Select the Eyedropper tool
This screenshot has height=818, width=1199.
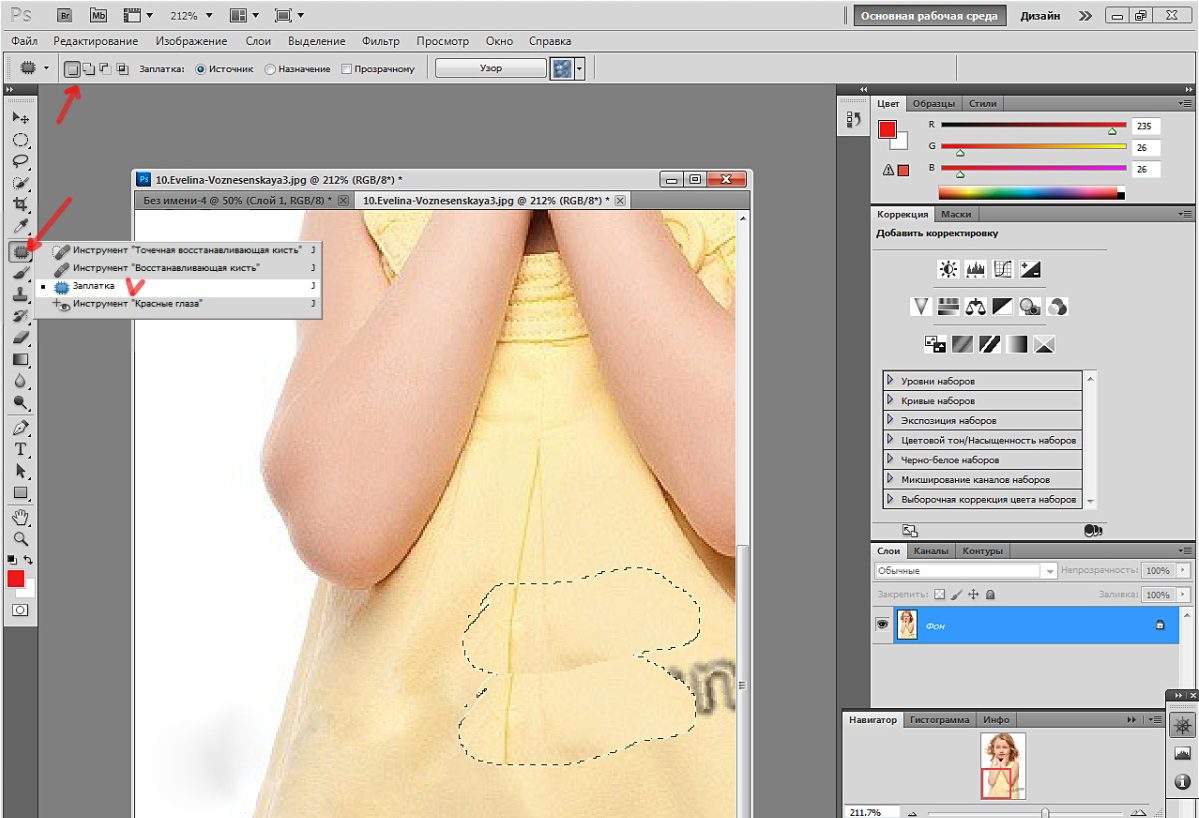pyautogui.click(x=21, y=226)
